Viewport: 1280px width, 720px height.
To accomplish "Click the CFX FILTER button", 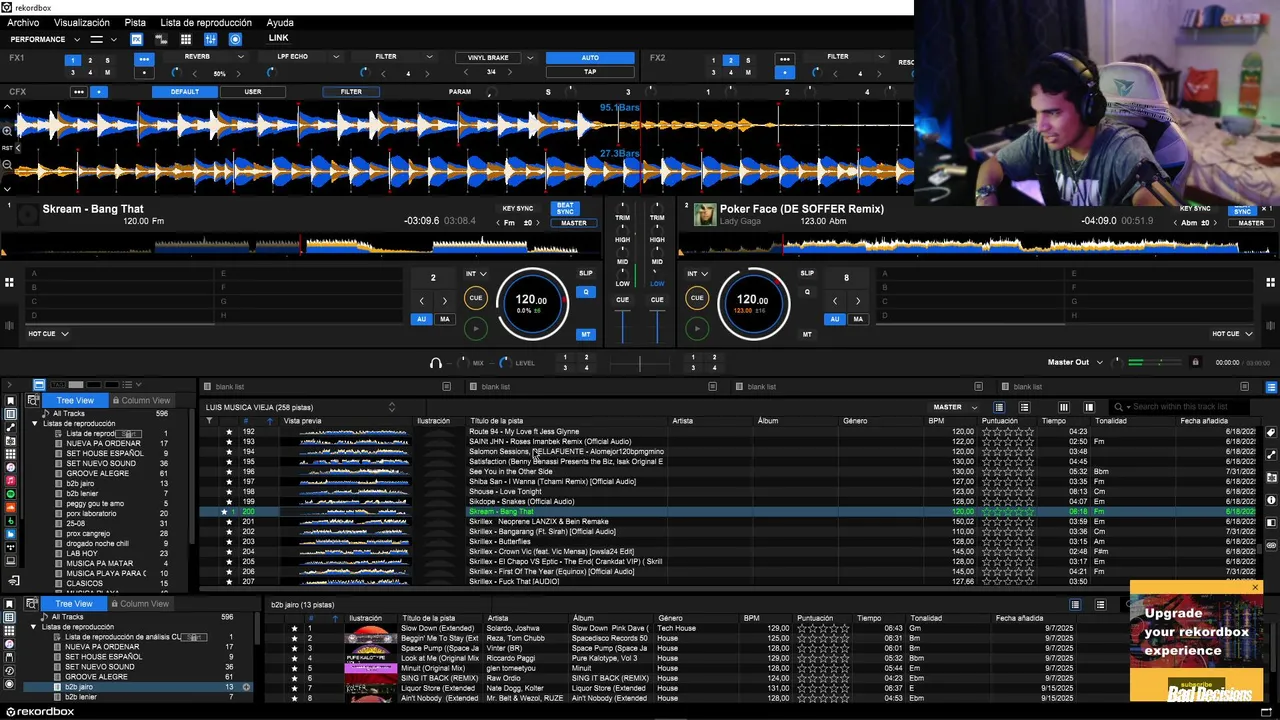I will (351, 92).
